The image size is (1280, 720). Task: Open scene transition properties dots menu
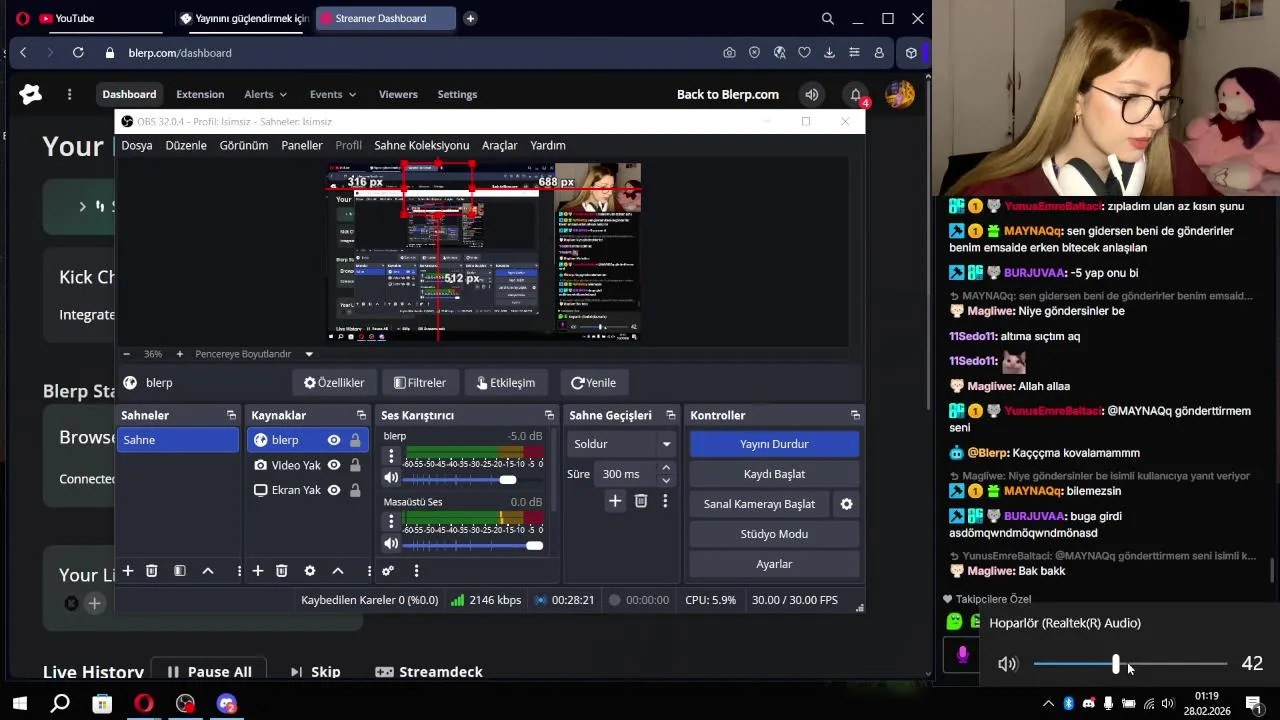(x=665, y=501)
